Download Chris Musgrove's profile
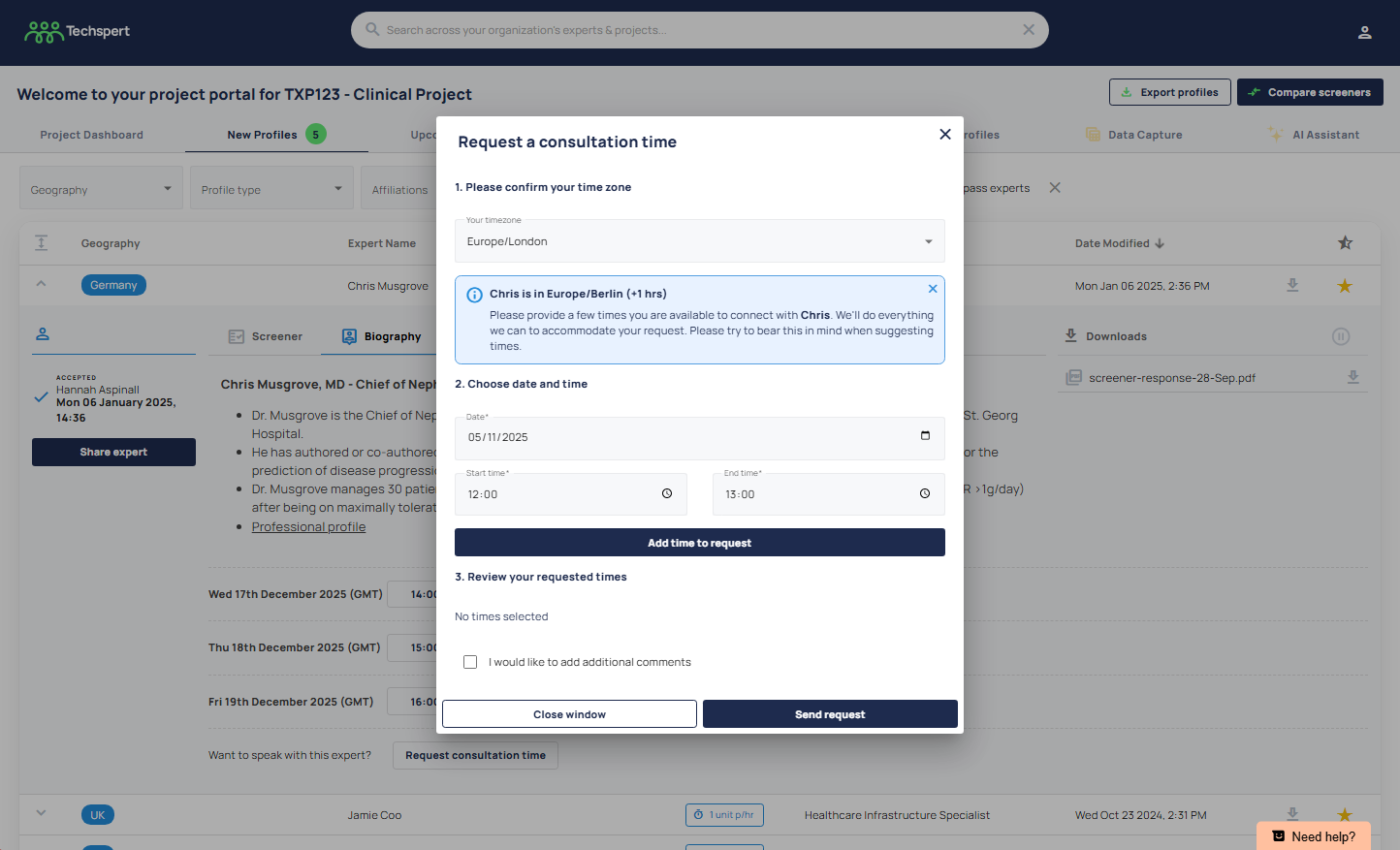 point(1292,285)
